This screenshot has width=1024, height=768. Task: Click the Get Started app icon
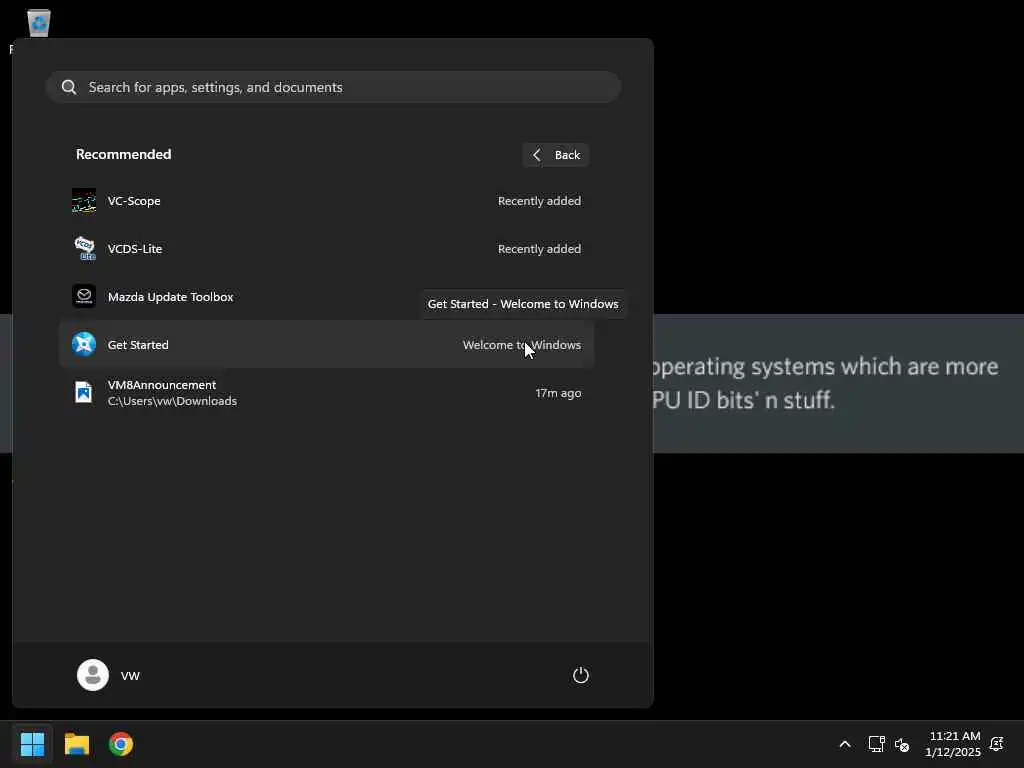tap(84, 344)
